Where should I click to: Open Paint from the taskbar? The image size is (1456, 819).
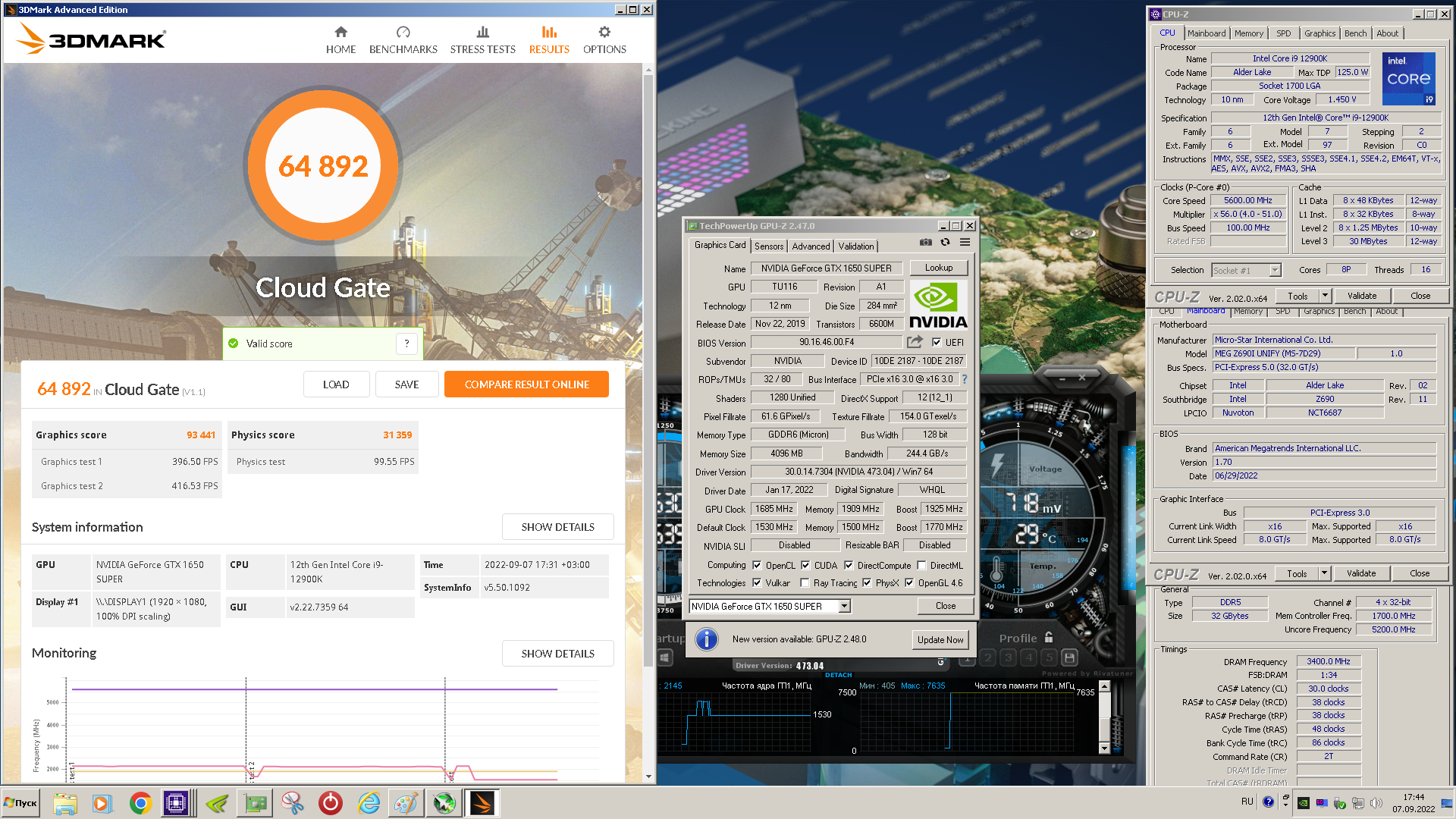click(x=406, y=803)
